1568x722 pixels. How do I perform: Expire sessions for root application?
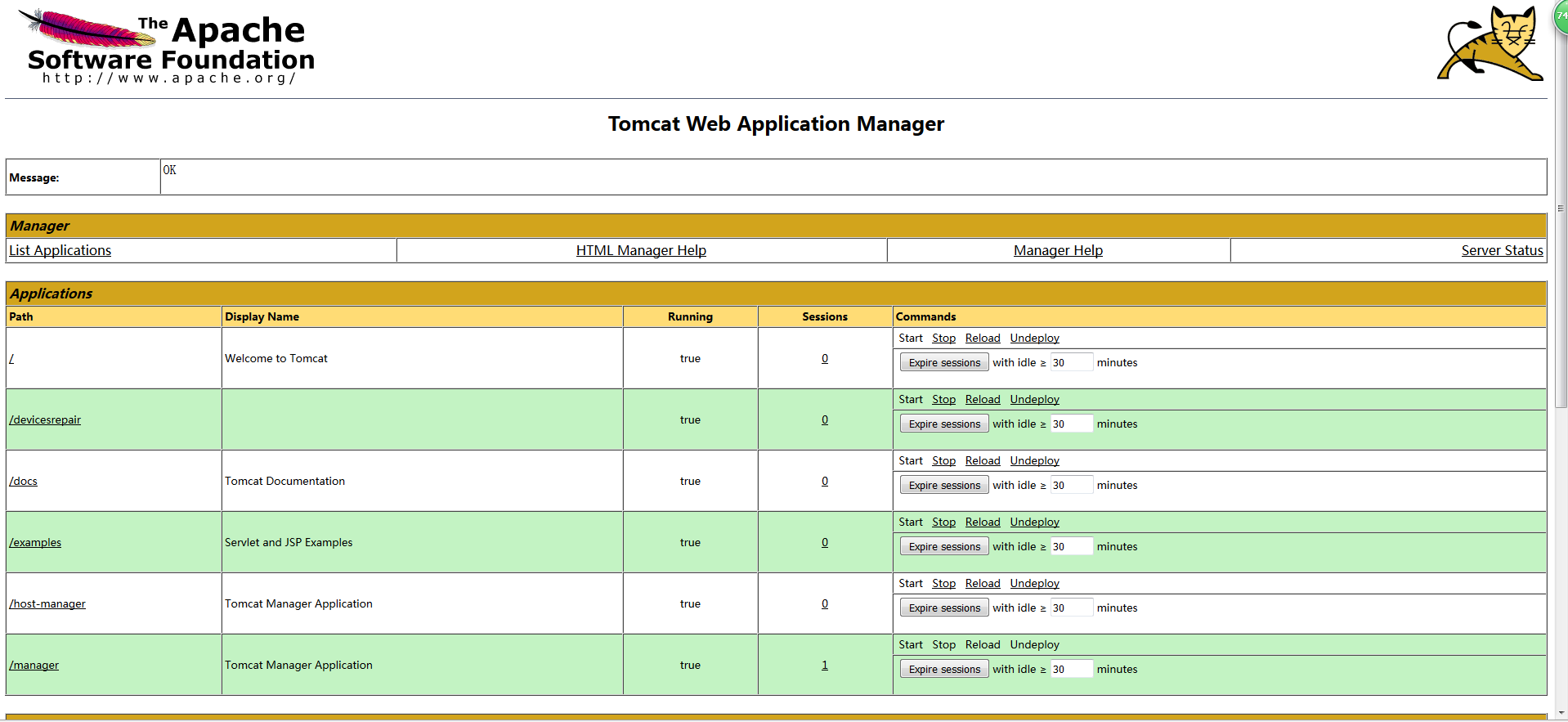coord(944,362)
